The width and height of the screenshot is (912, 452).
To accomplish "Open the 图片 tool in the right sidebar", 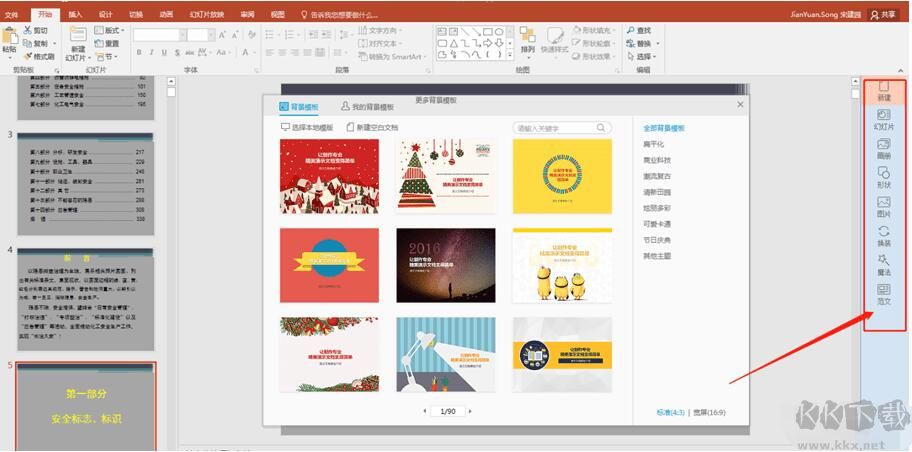I will pos(883,206).
